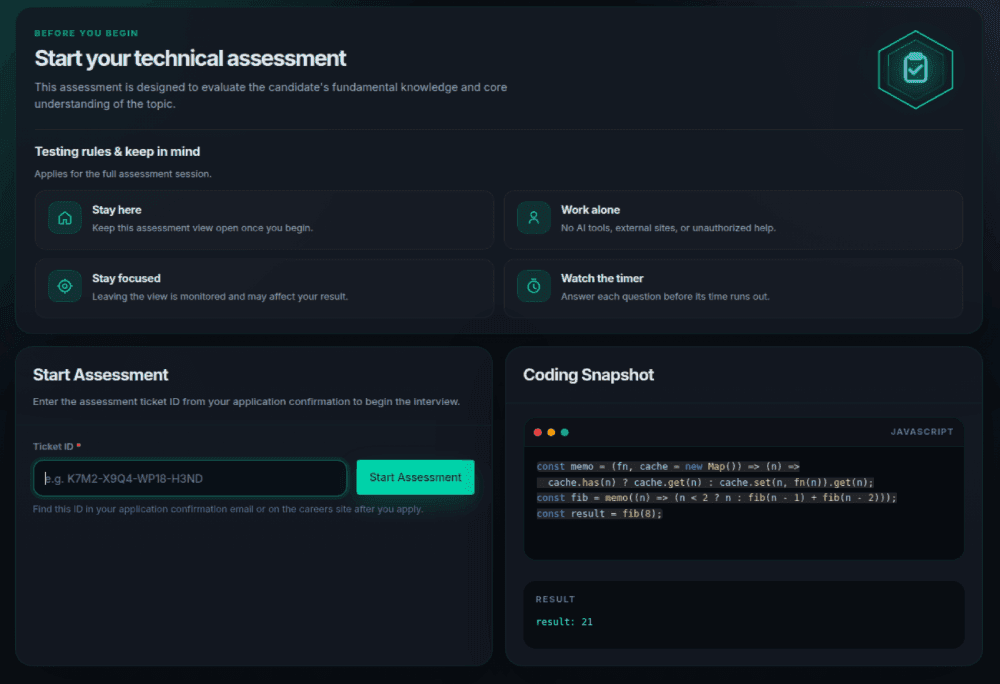This screenshot has height=684, width=1000.
Task: Click the 'JAVASCRIPT' language label
Action: click(x=922, y=432)
